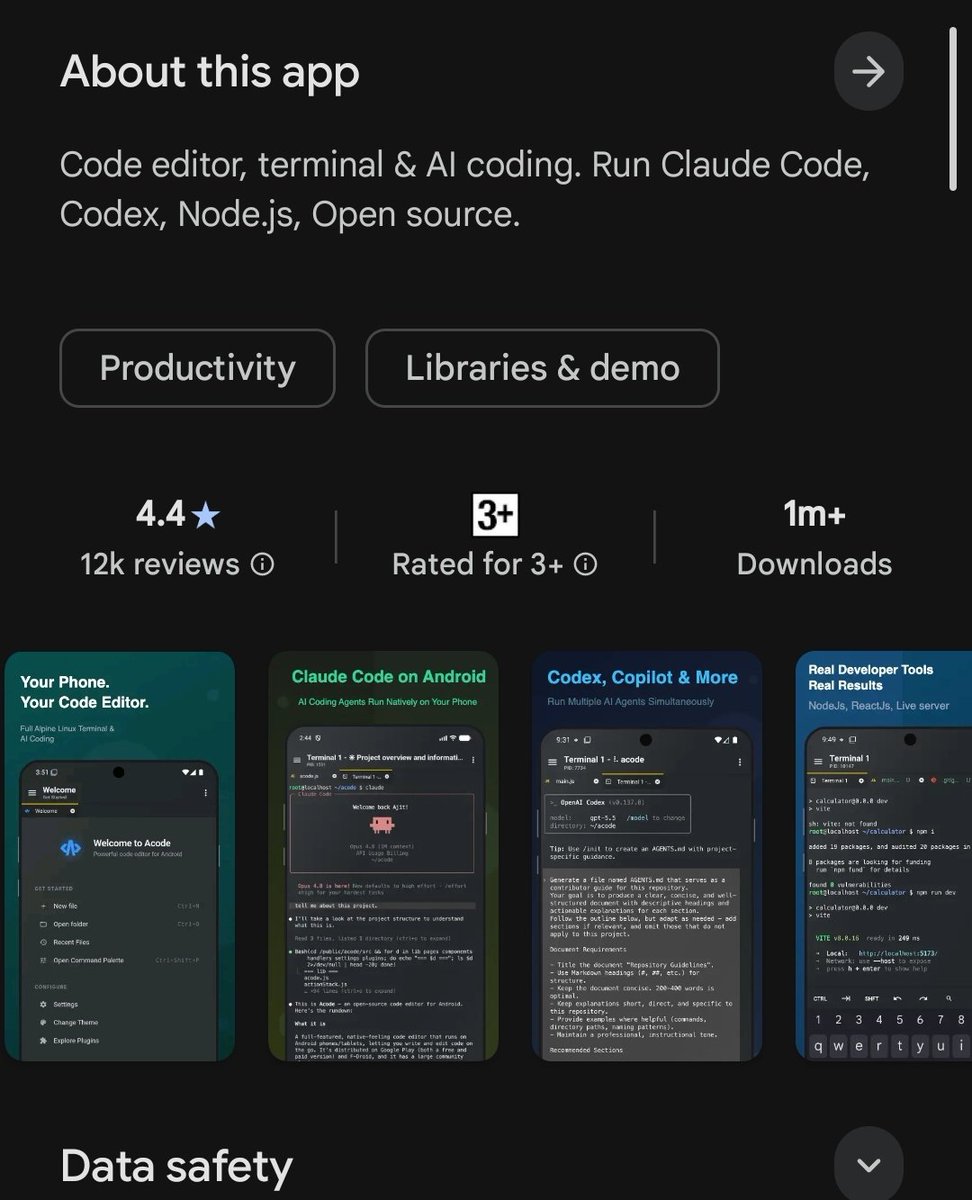Image resolution: width=972 pixels, height=1200 pixels.
Task: Open 'Claude Code on Android' screenshot
Action: click(384, 856)
